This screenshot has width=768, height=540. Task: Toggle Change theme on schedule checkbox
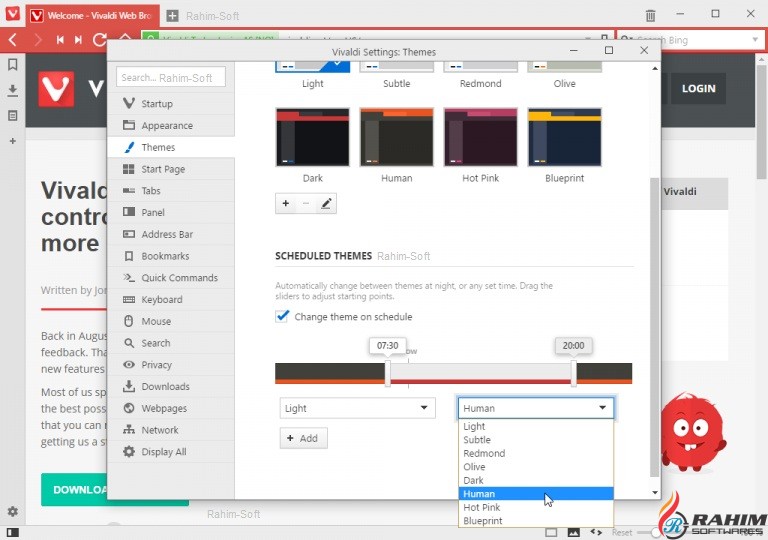click(x=282, y=316)
